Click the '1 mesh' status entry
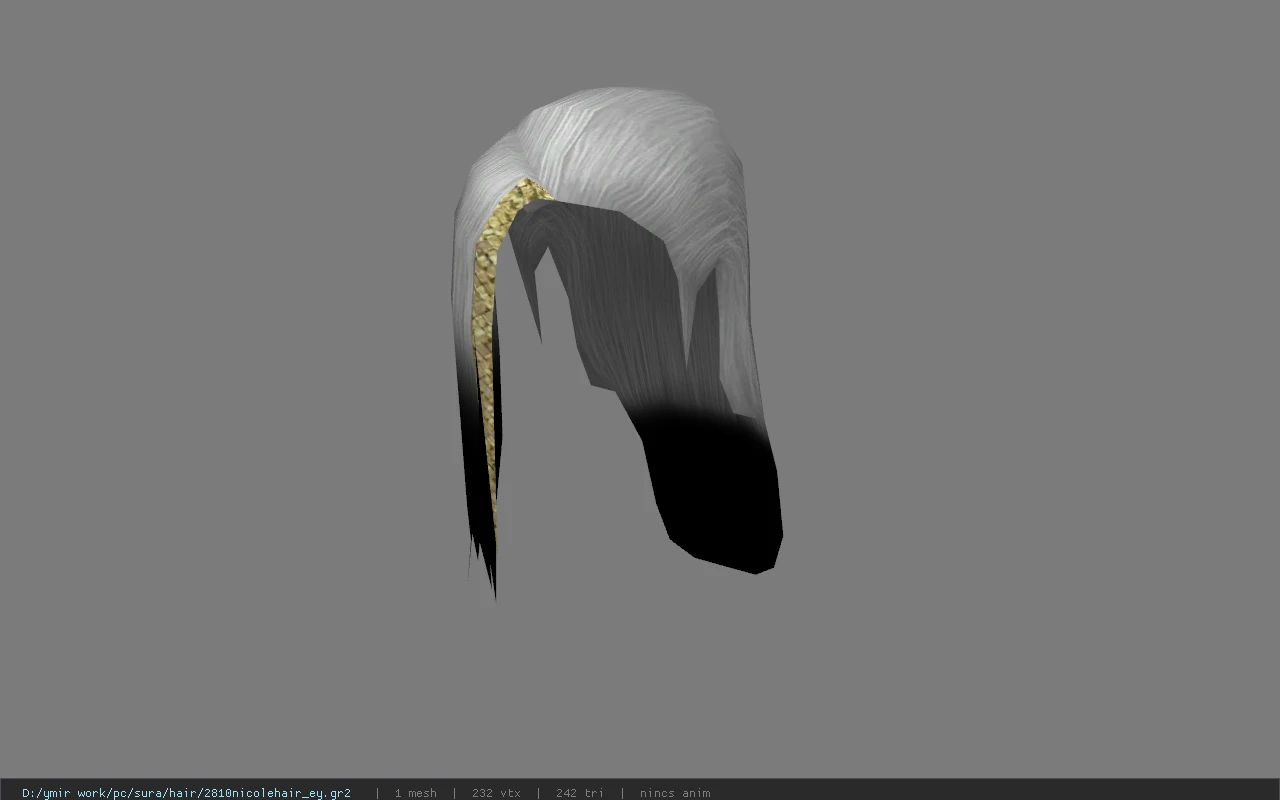Screen dimensions: 1280x800 (x=415, y=793)
